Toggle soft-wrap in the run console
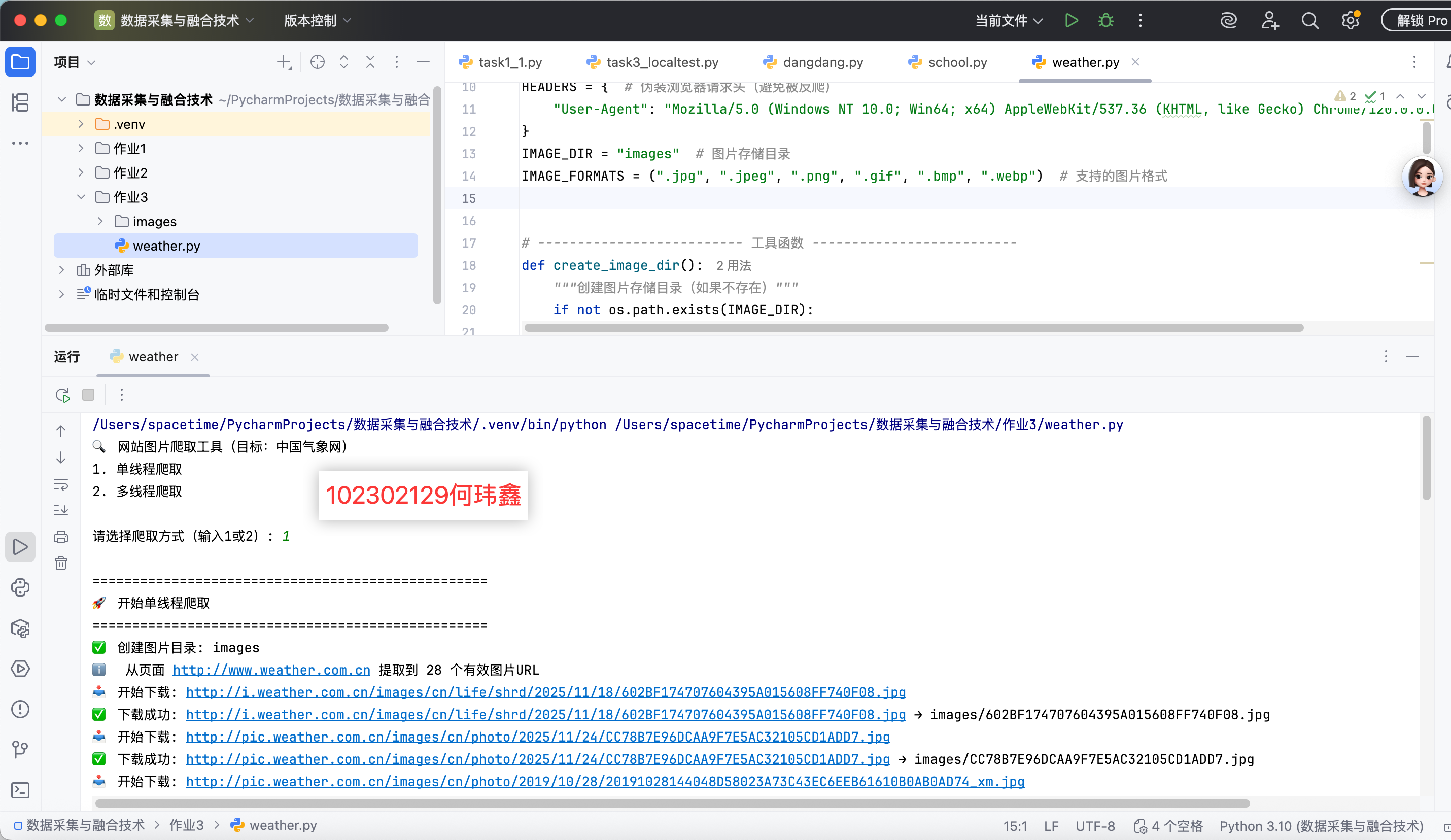The width and height of the screenshot is (1451, 840). tap(61, 484)
